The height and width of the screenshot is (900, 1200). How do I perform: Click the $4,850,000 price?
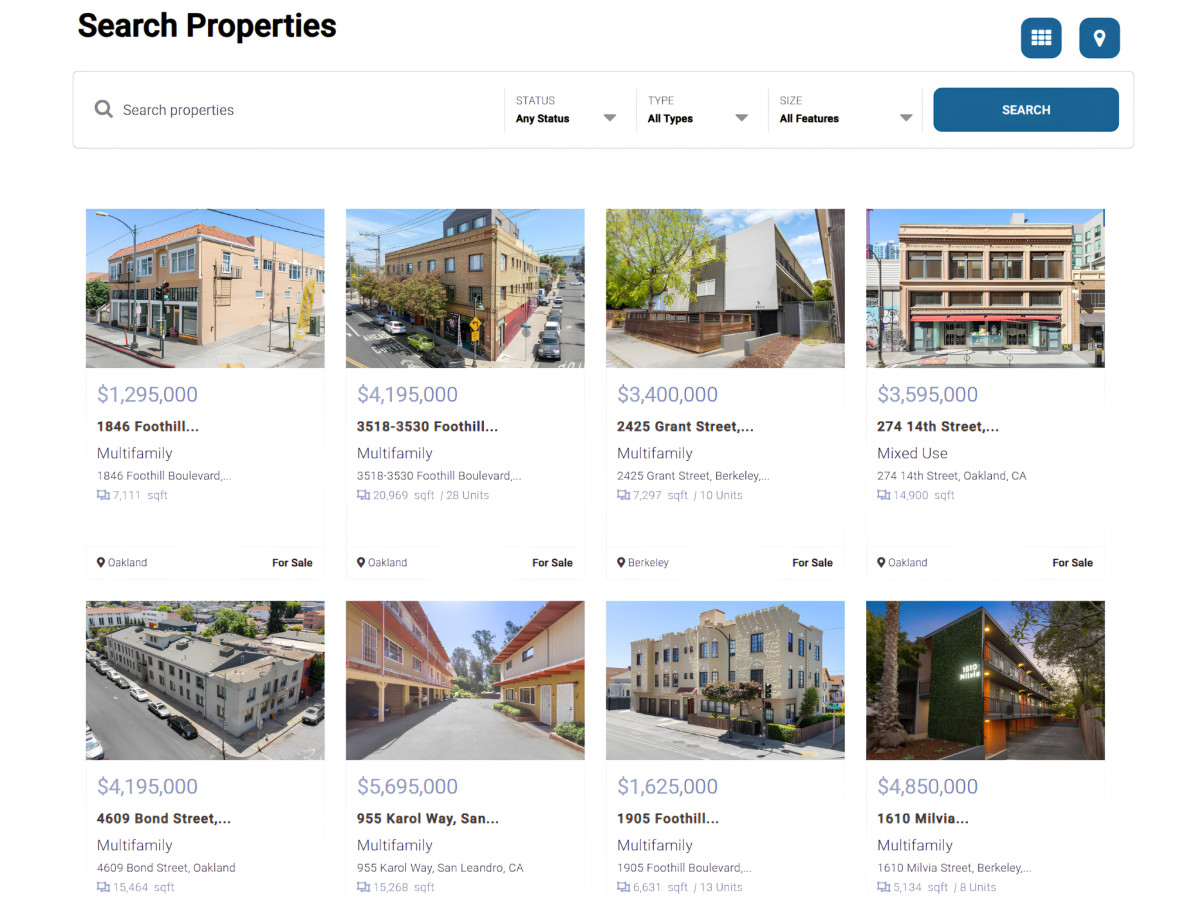tap(927, 786)
